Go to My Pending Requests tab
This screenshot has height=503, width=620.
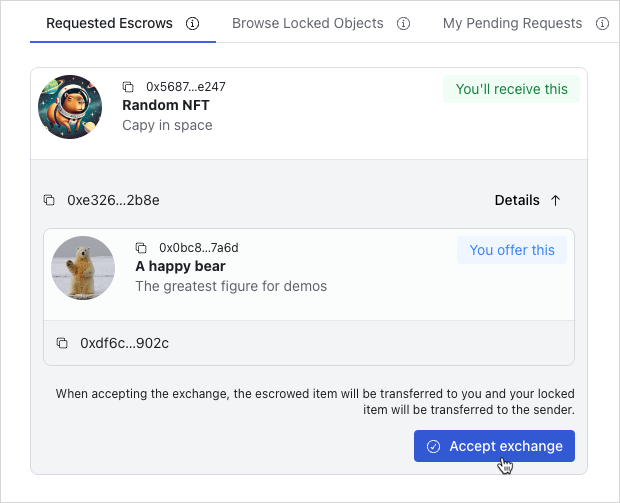512,23
